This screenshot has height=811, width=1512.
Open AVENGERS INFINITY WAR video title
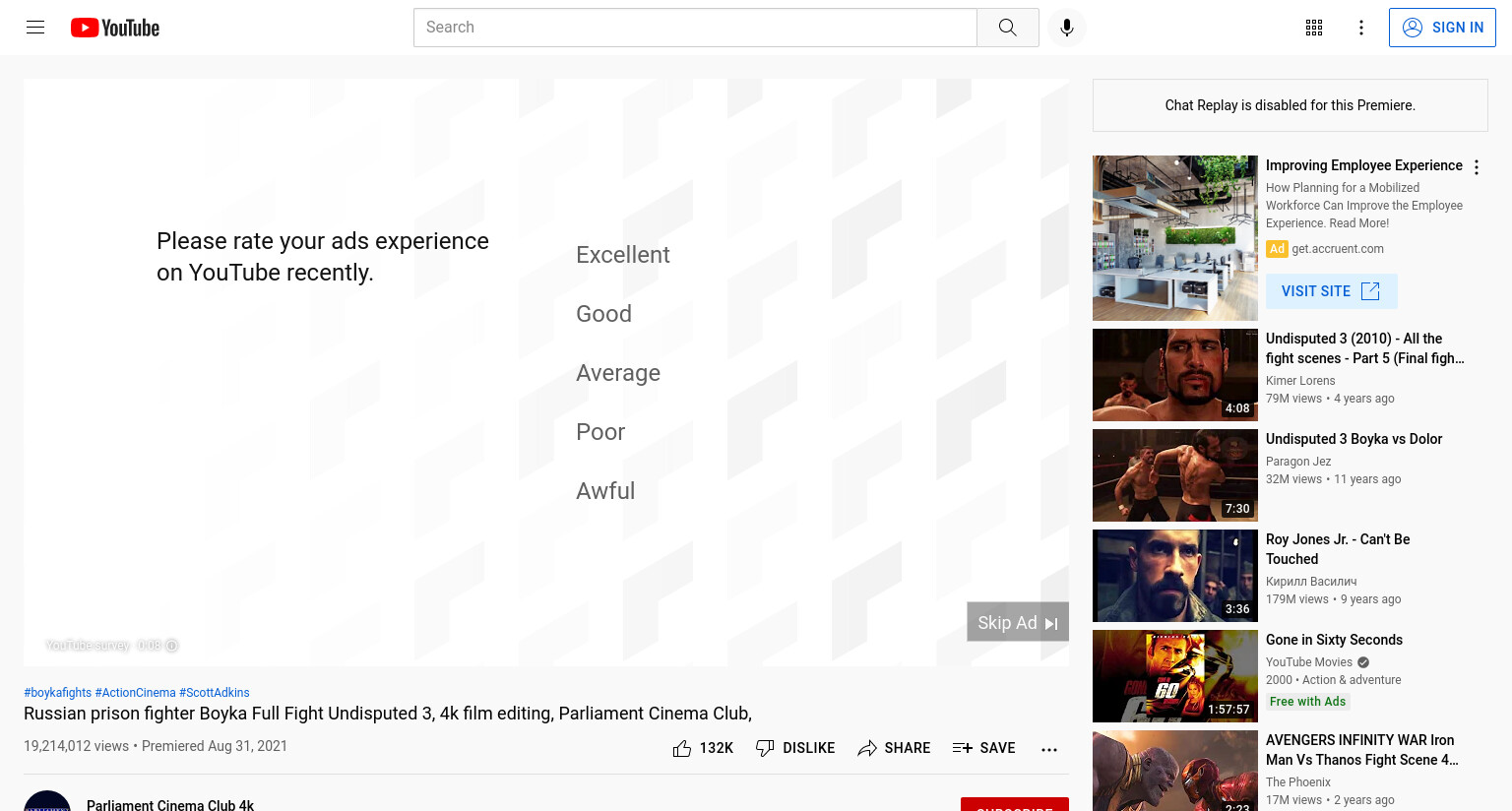tap(1362, 750)
